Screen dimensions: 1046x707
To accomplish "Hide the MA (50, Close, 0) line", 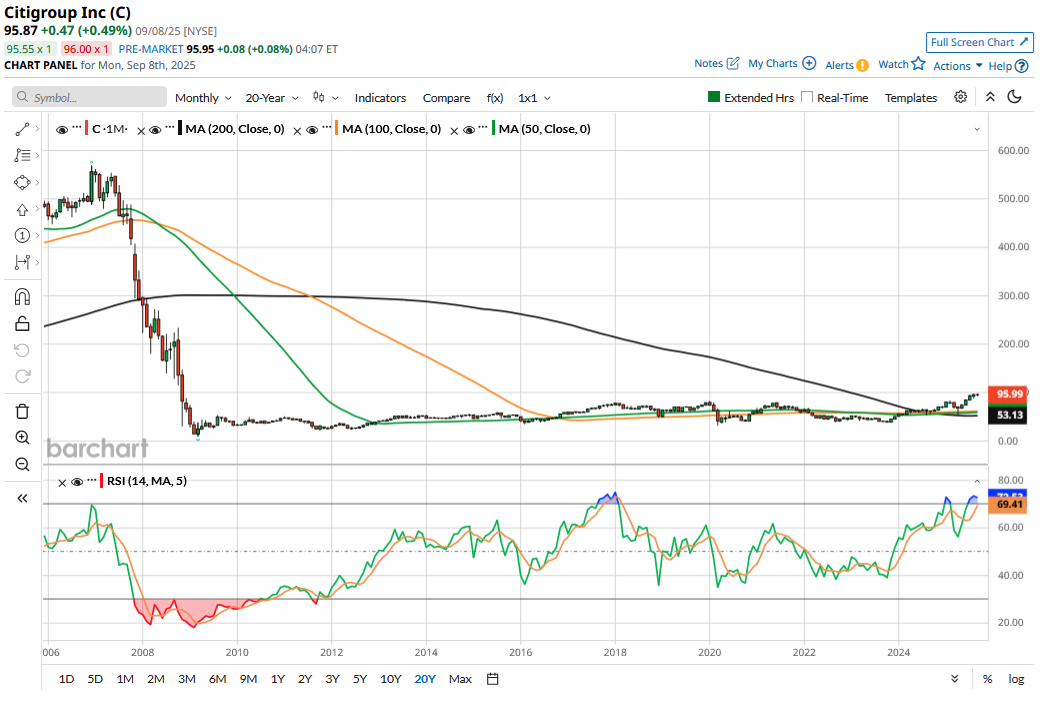I will pyautogui.click(x=468, y=130).
